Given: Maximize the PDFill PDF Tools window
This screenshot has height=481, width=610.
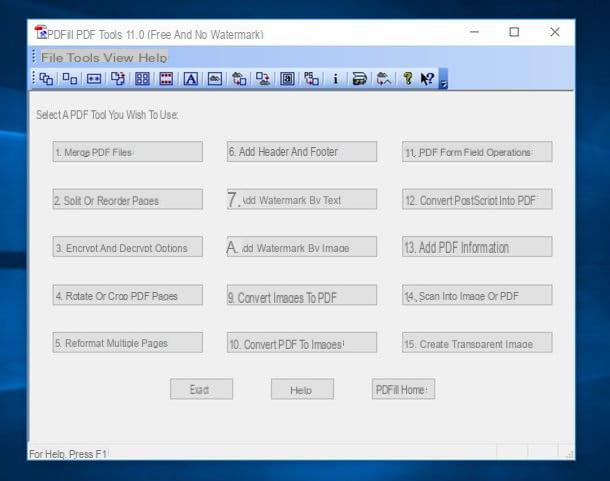Looking at the screenshot, I should click(x=514, y=32).
